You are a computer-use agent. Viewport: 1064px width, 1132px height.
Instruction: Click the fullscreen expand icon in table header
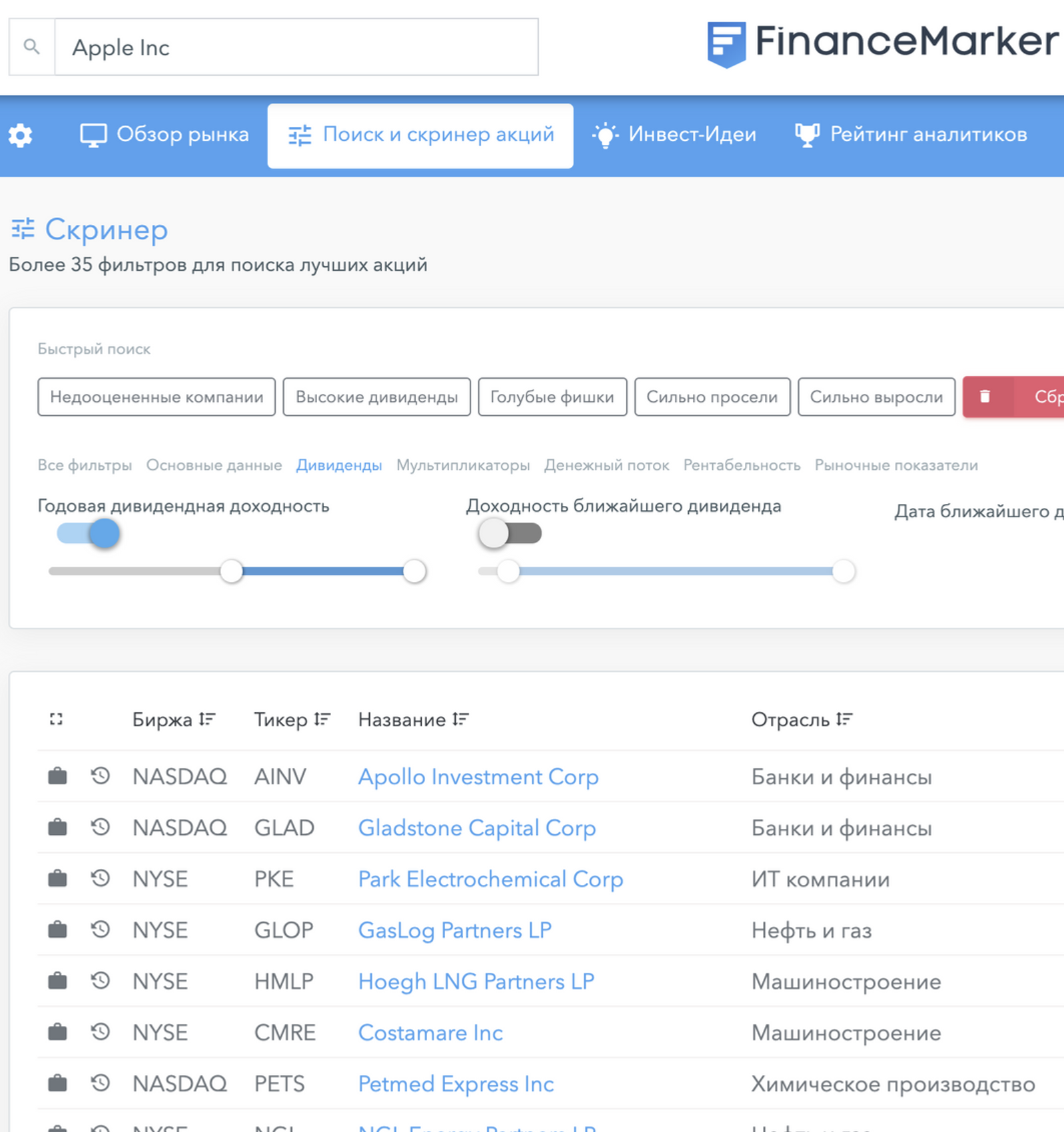[56, 719]
